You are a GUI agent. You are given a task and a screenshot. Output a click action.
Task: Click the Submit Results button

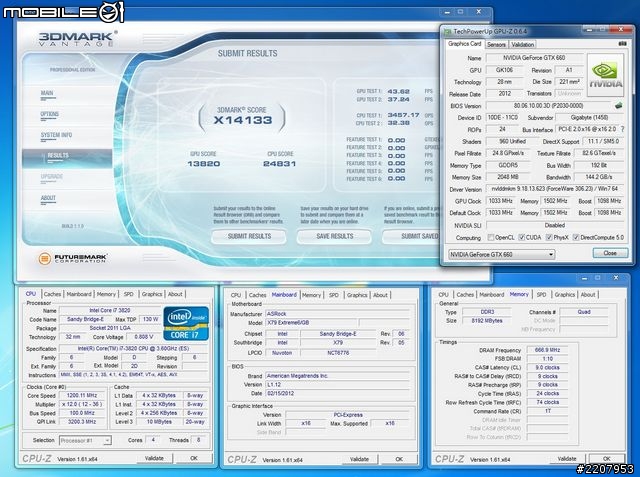tap(249, 236)
